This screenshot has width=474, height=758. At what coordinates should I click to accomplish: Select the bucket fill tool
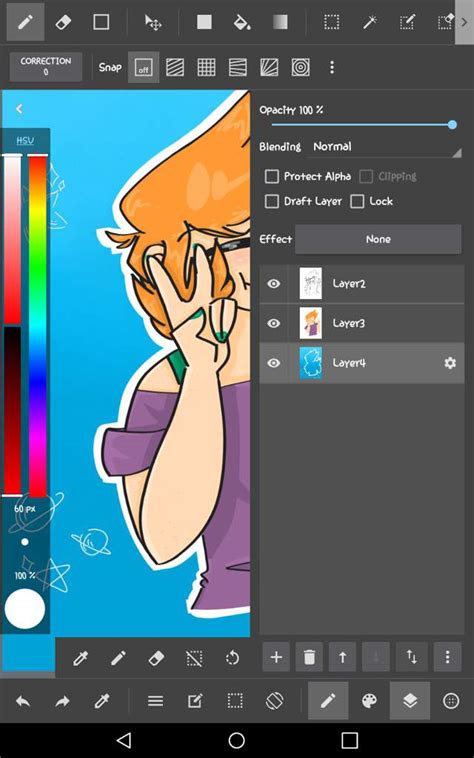pos(242,22)
